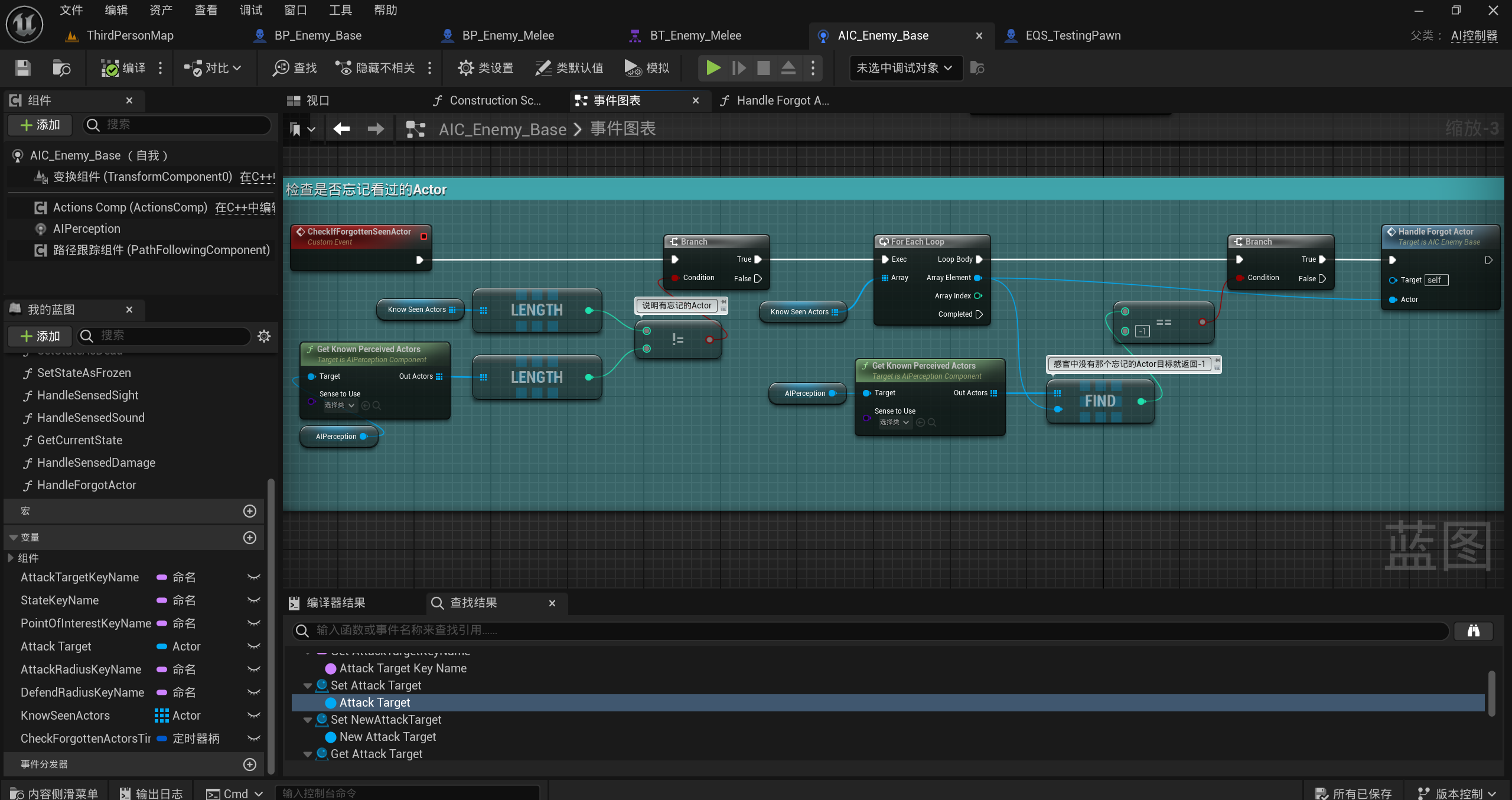The height and width of the screenshot is (800, 1512).
Task: Click the Attack Target blue color pill
Action: point(161,646)
